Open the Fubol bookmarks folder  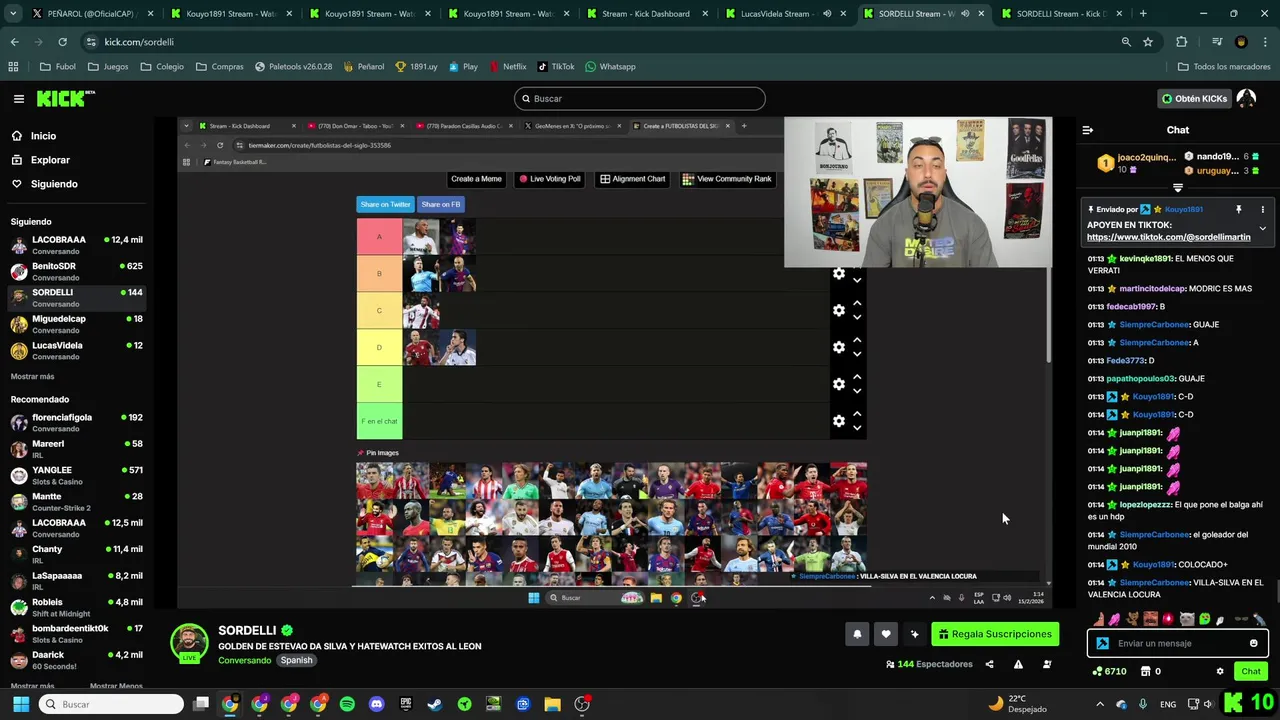[x=58, y=66]
